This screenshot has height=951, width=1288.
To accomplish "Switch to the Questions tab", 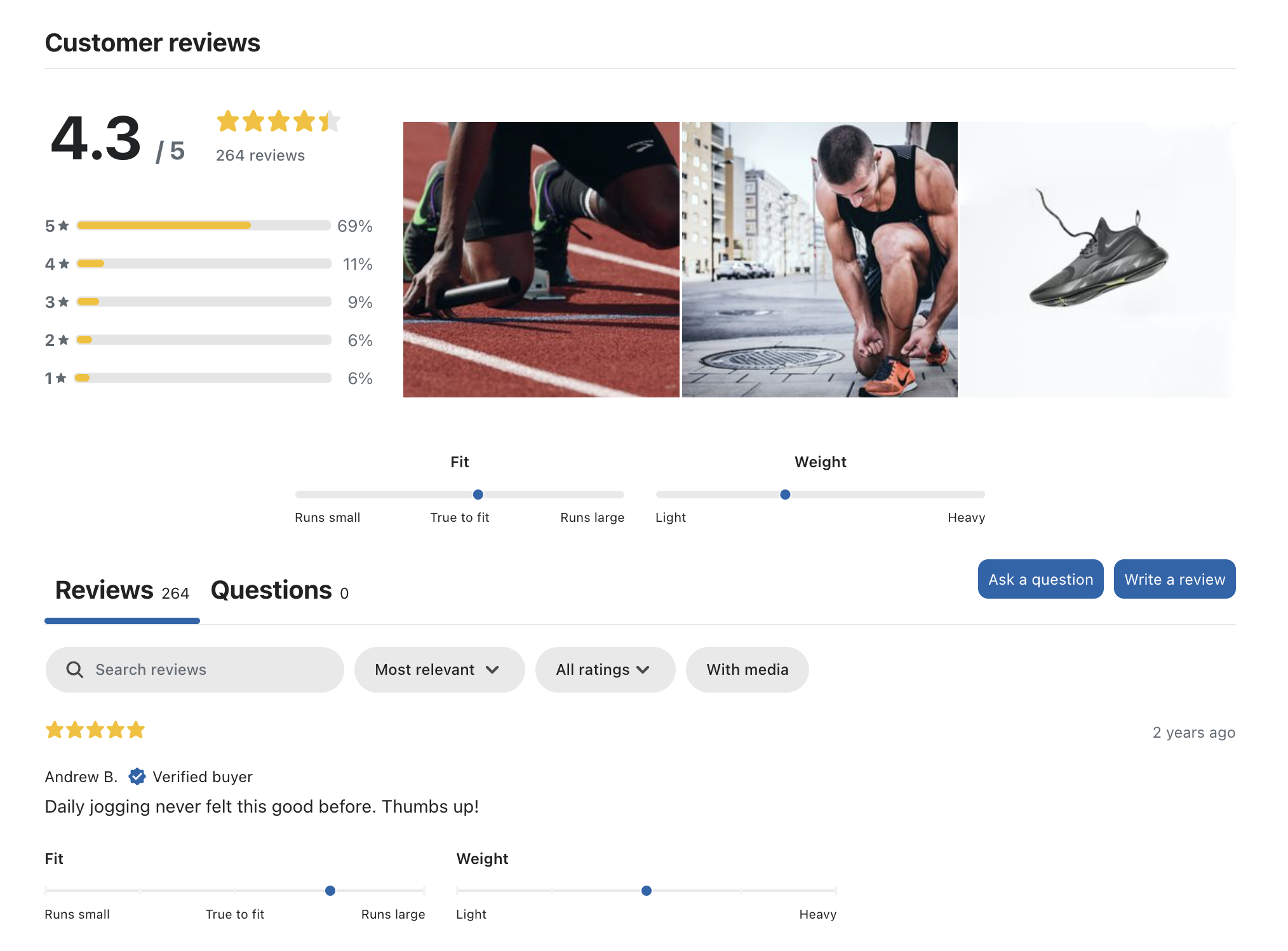I will [x=279, y=590].
